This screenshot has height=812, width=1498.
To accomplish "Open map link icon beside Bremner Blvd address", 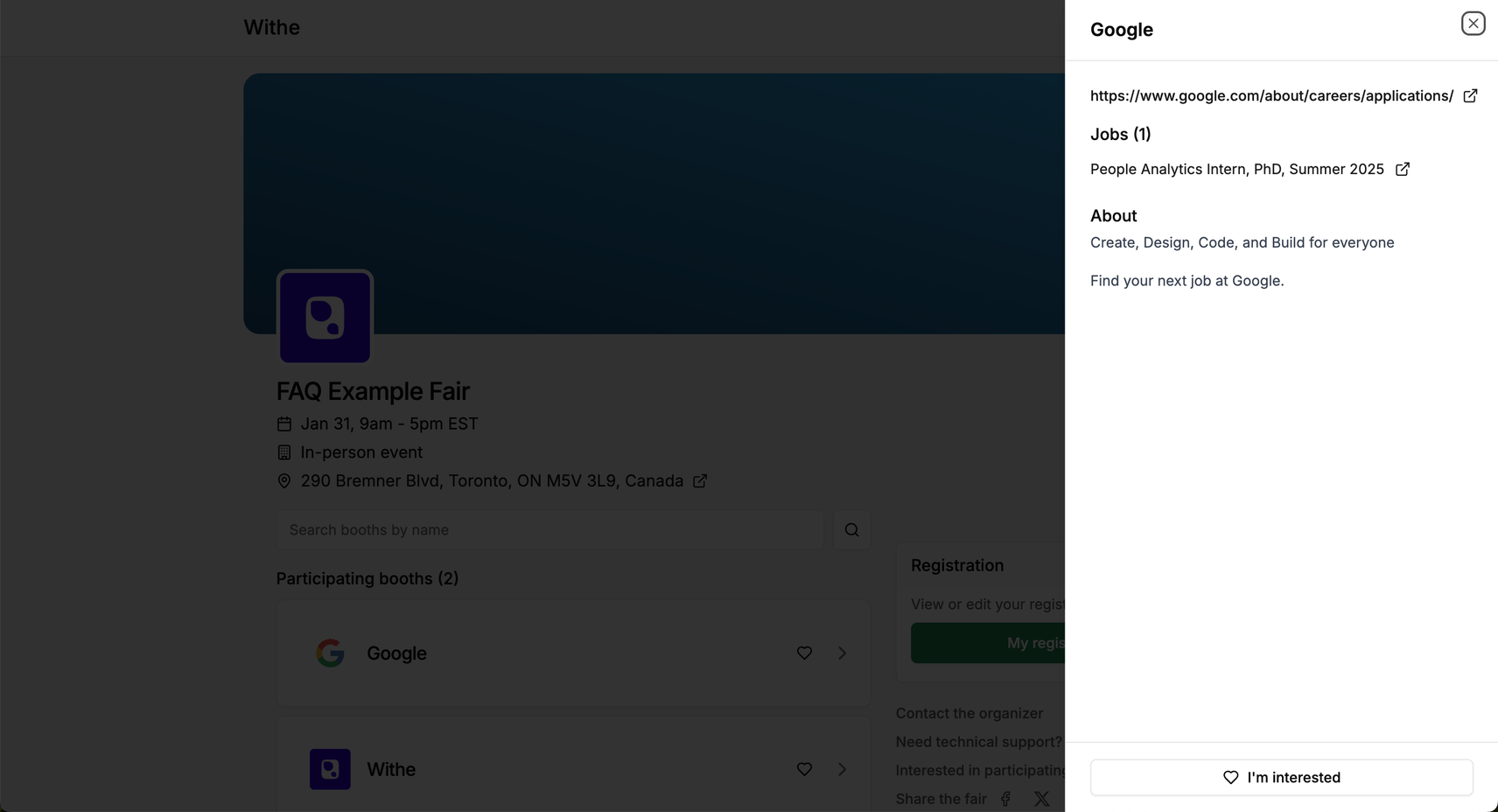I will [700, 481].
